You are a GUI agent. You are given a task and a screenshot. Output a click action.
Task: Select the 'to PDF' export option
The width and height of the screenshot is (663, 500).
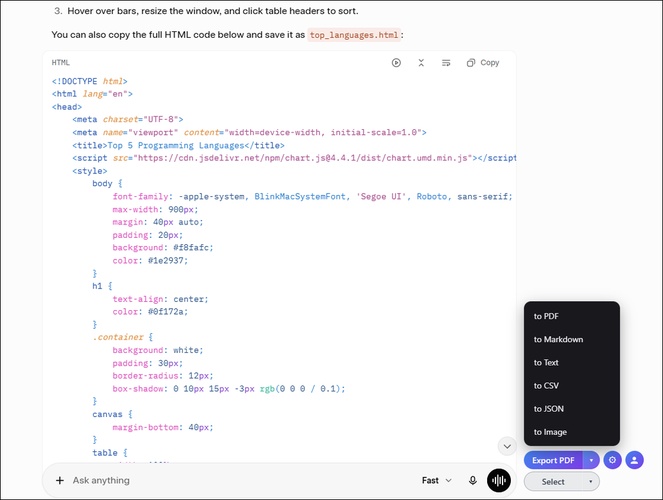point(572,316)
